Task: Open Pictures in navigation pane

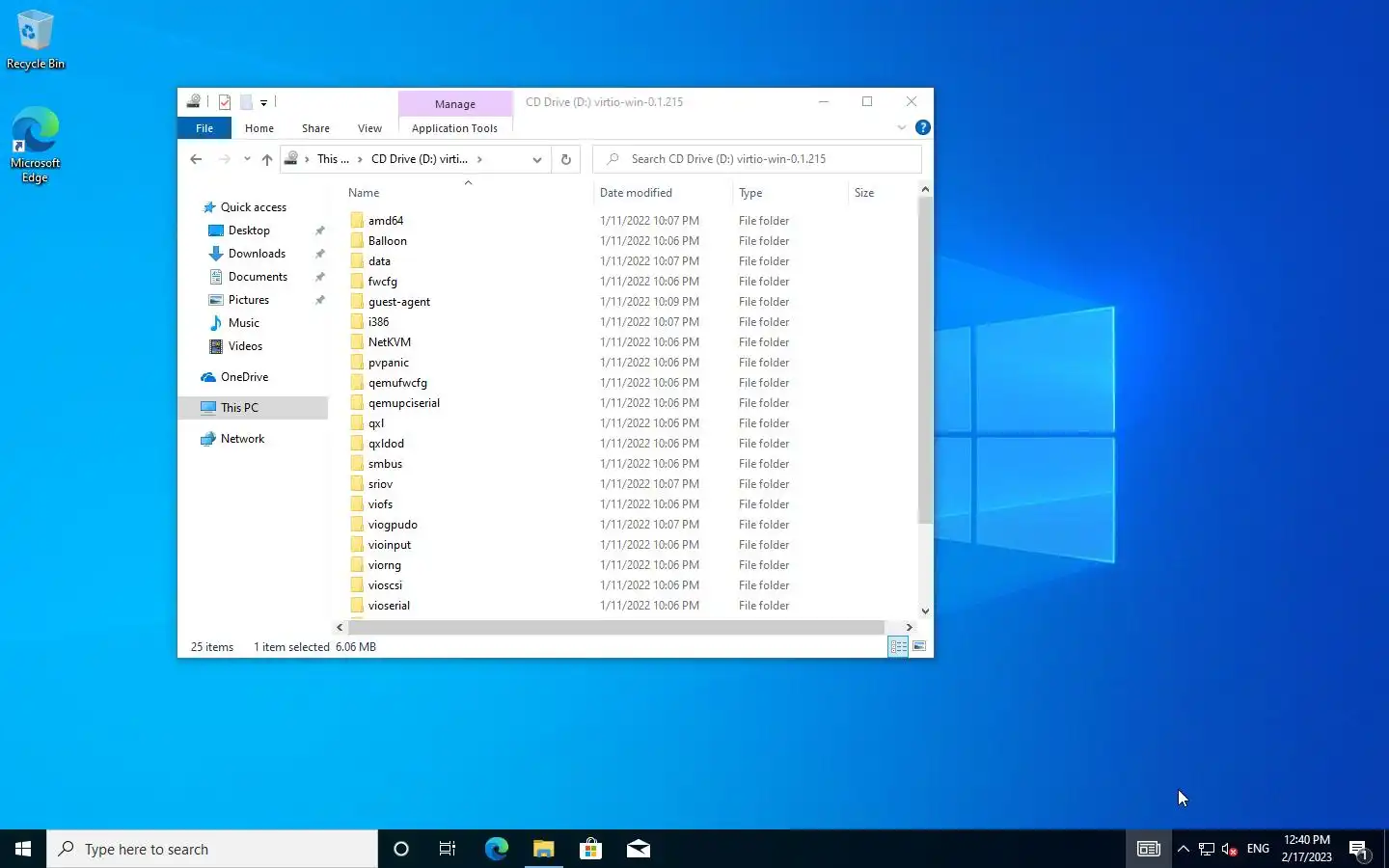Action: click(249, 300)
